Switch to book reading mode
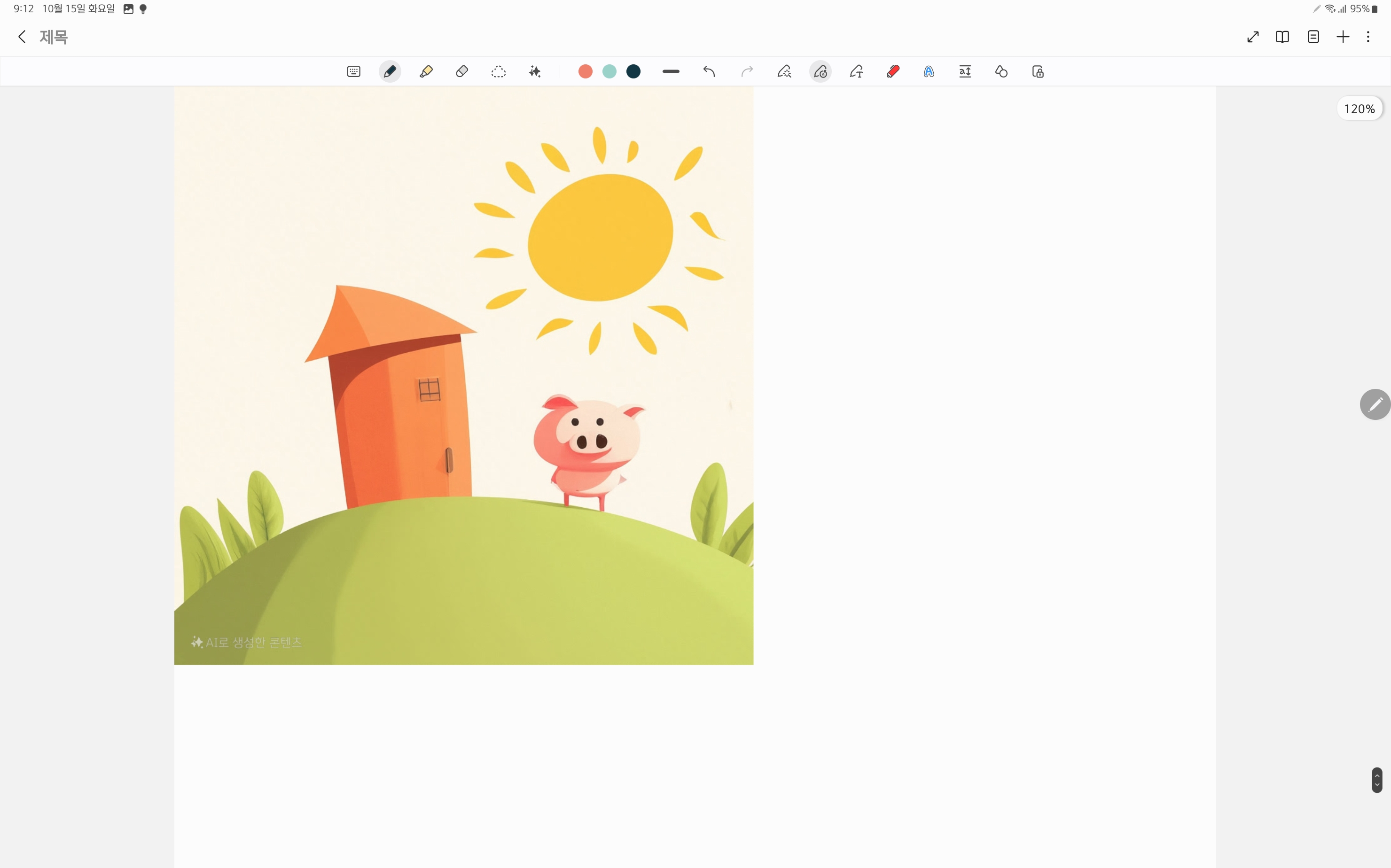The image size is (1391, 868). tap(1282, 37)
